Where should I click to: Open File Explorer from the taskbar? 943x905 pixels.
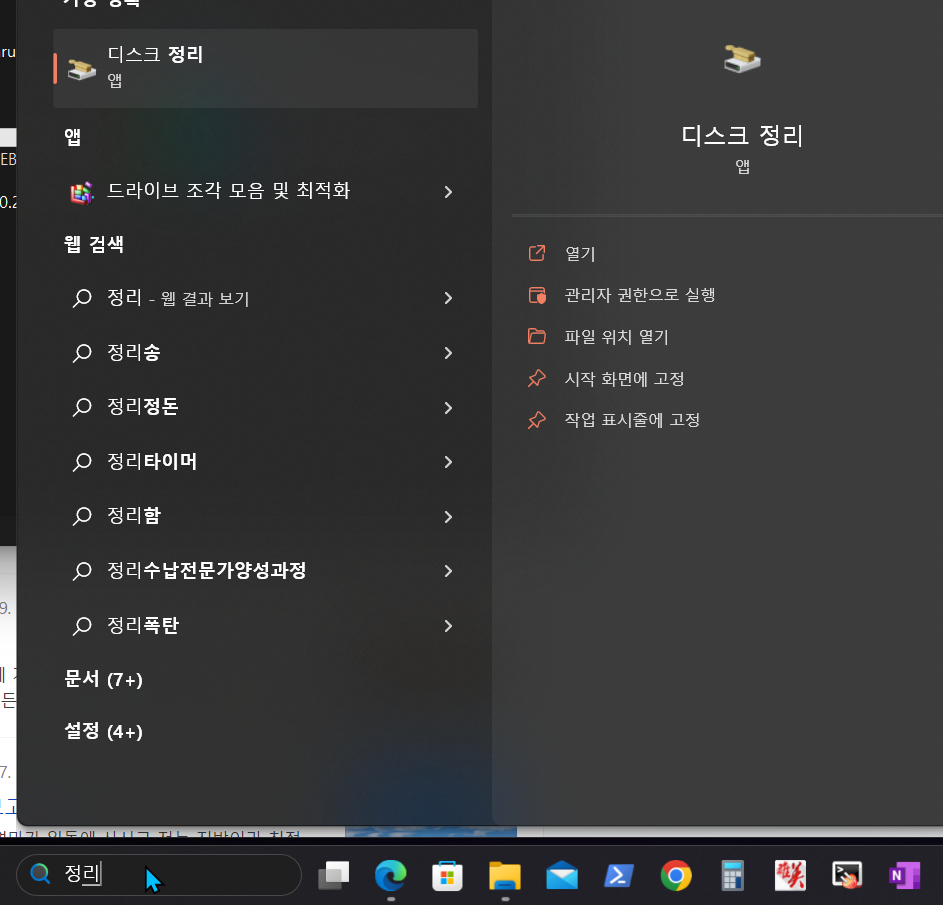505,876
